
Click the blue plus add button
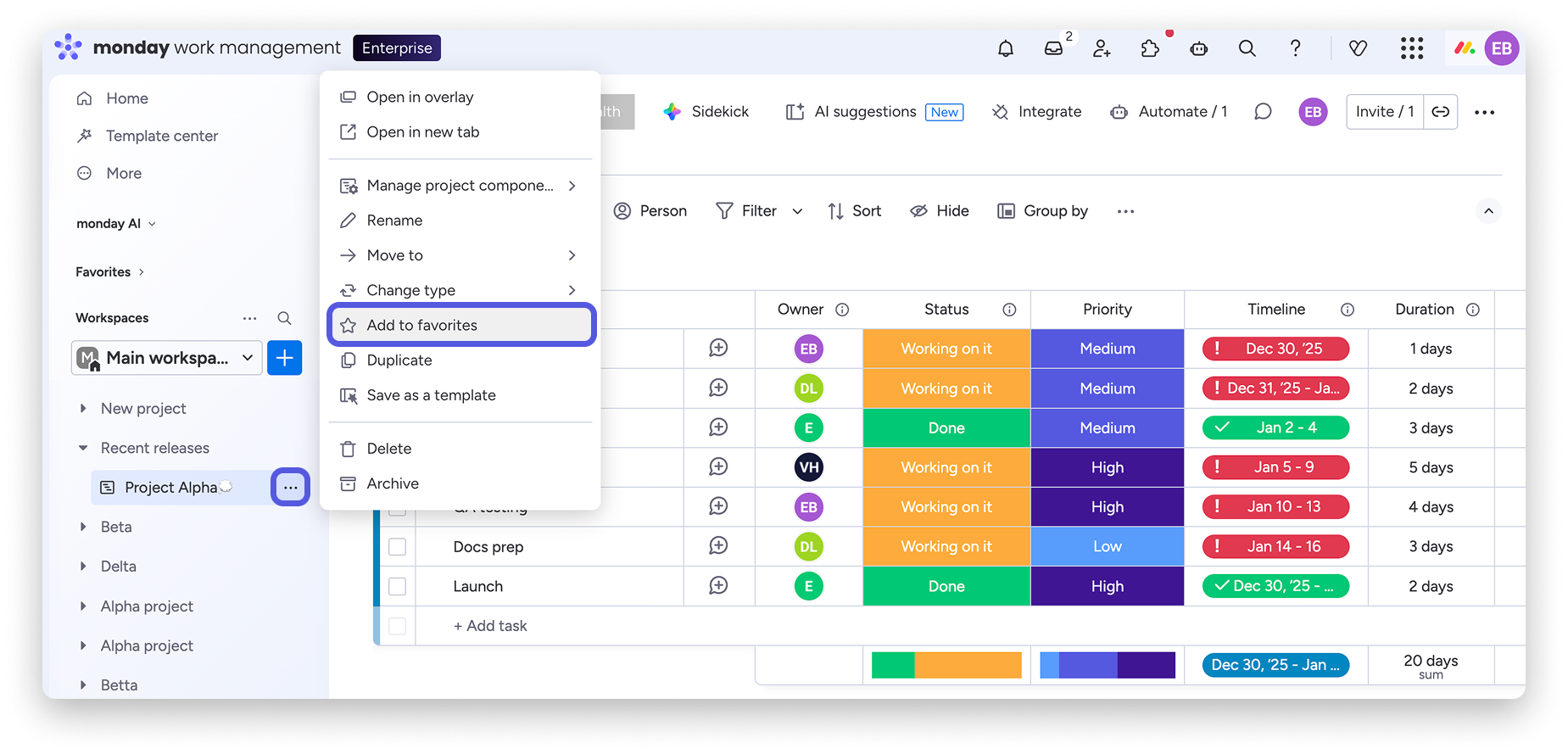coord(285,358)
